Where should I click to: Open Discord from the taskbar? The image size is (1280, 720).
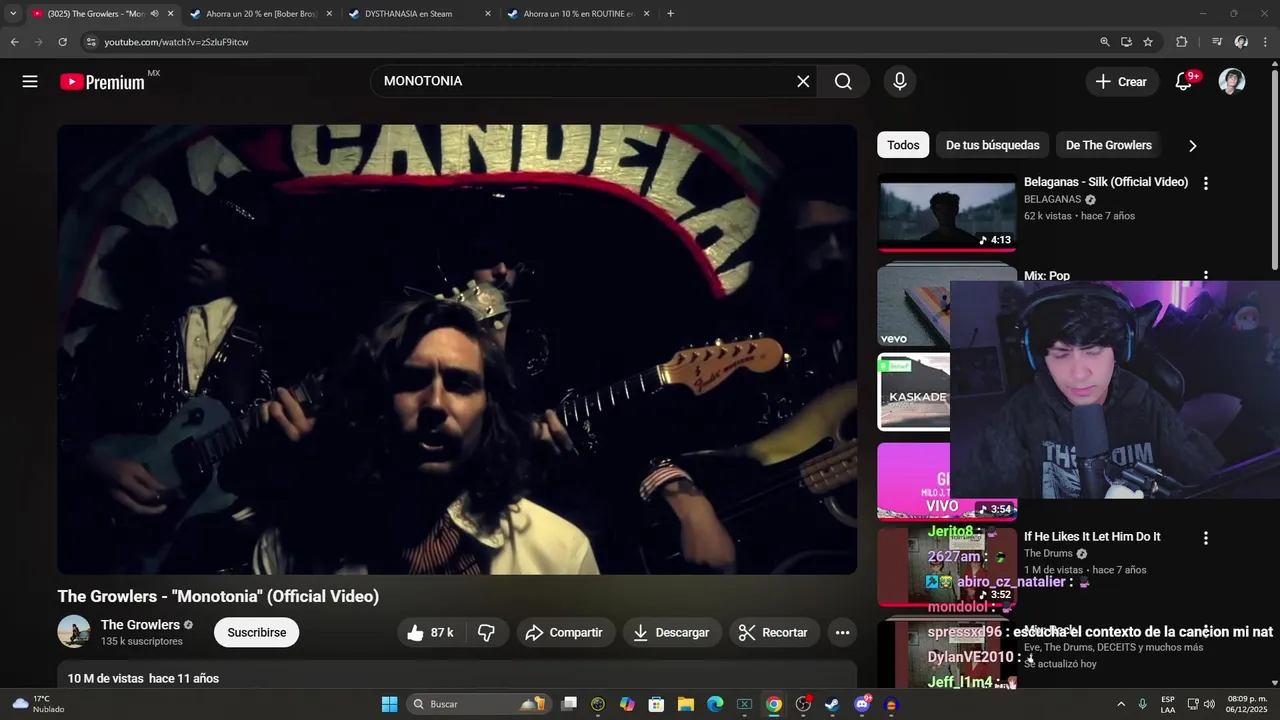[x=862, y=704]
